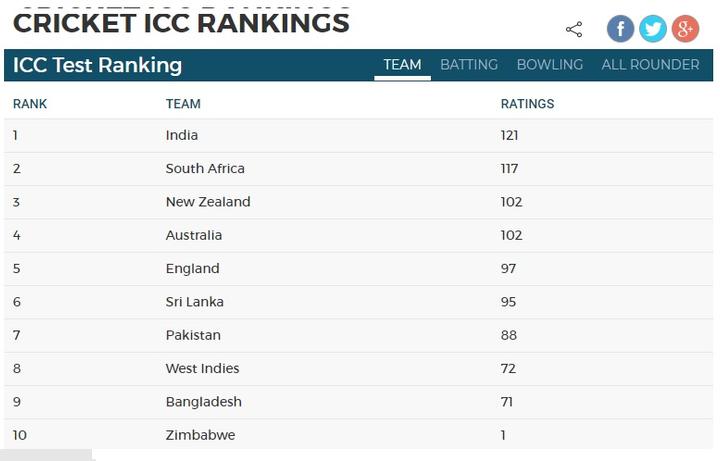Click the ICC Test Ranking heading
This screenshot has width=720, height=461.
(x=97, y=65)
